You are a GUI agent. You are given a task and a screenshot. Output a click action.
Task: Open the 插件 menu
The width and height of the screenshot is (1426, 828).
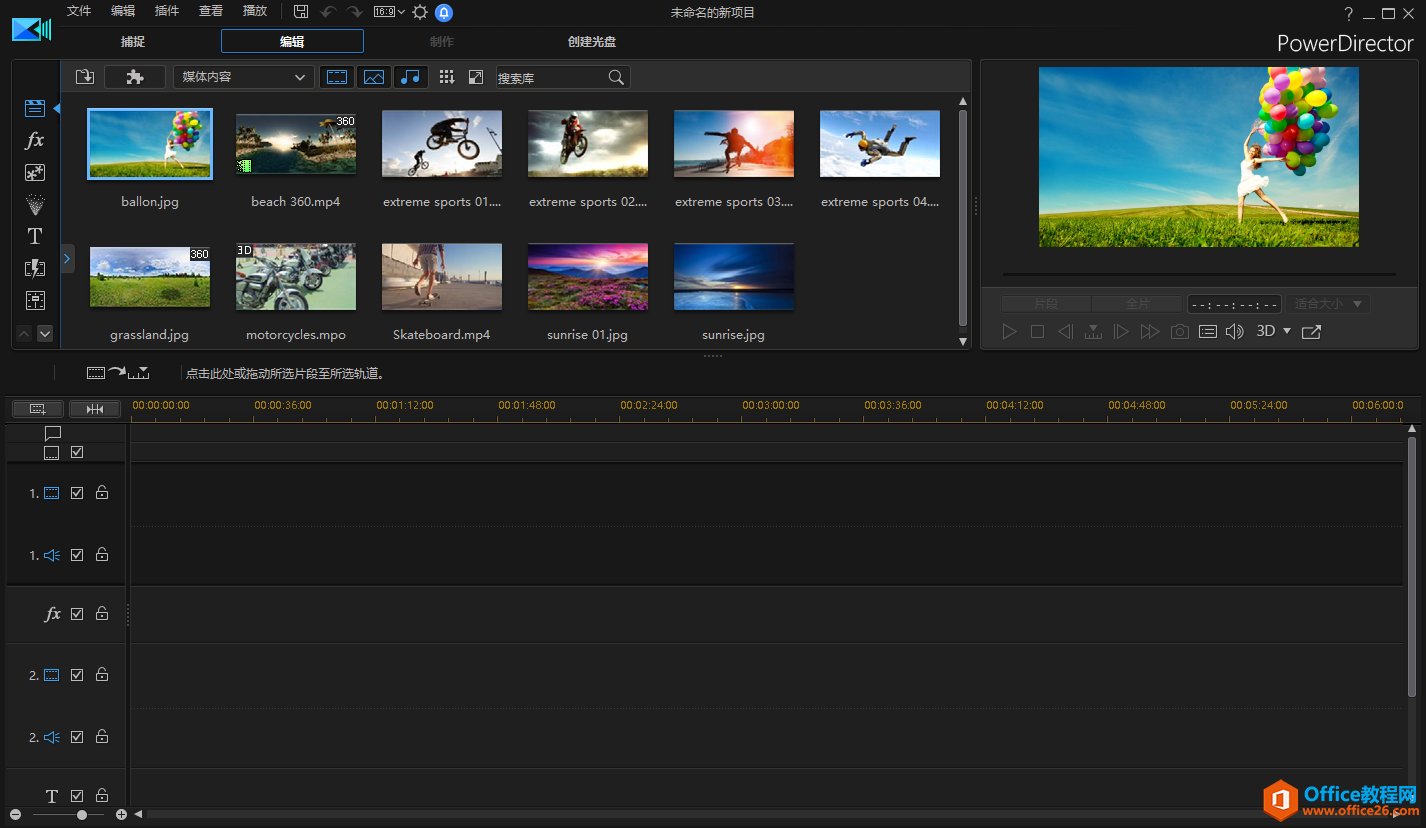(x=167, y=11)
